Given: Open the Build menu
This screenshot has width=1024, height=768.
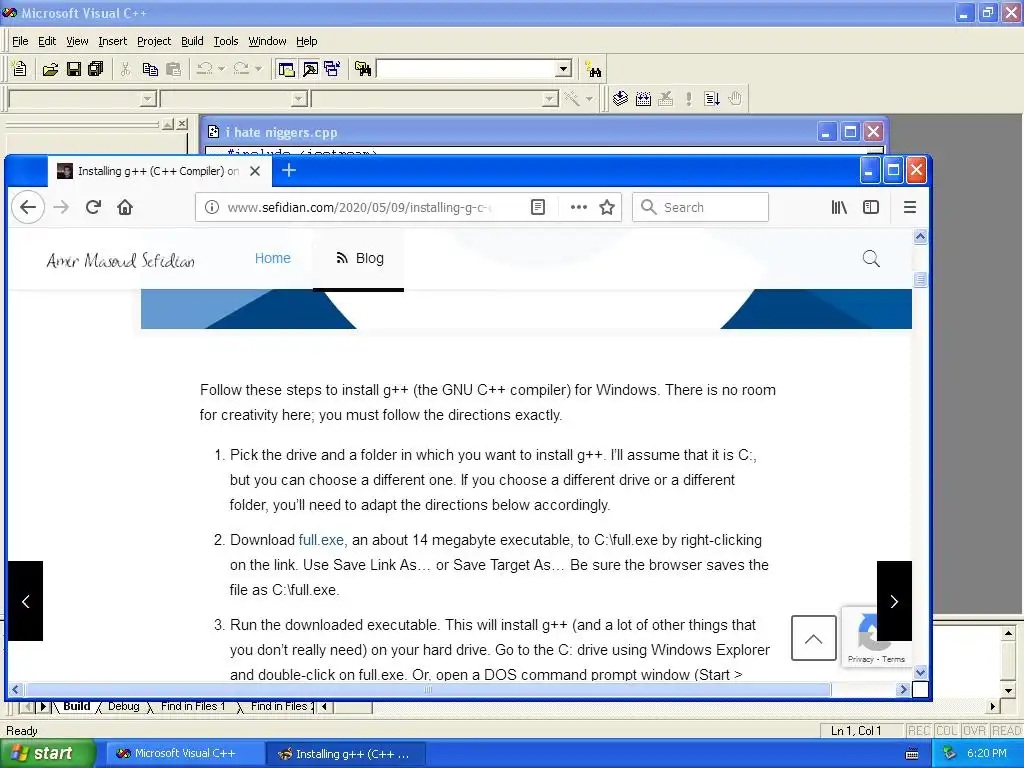Looking at the screenshot, I should [x=192, y=41].
